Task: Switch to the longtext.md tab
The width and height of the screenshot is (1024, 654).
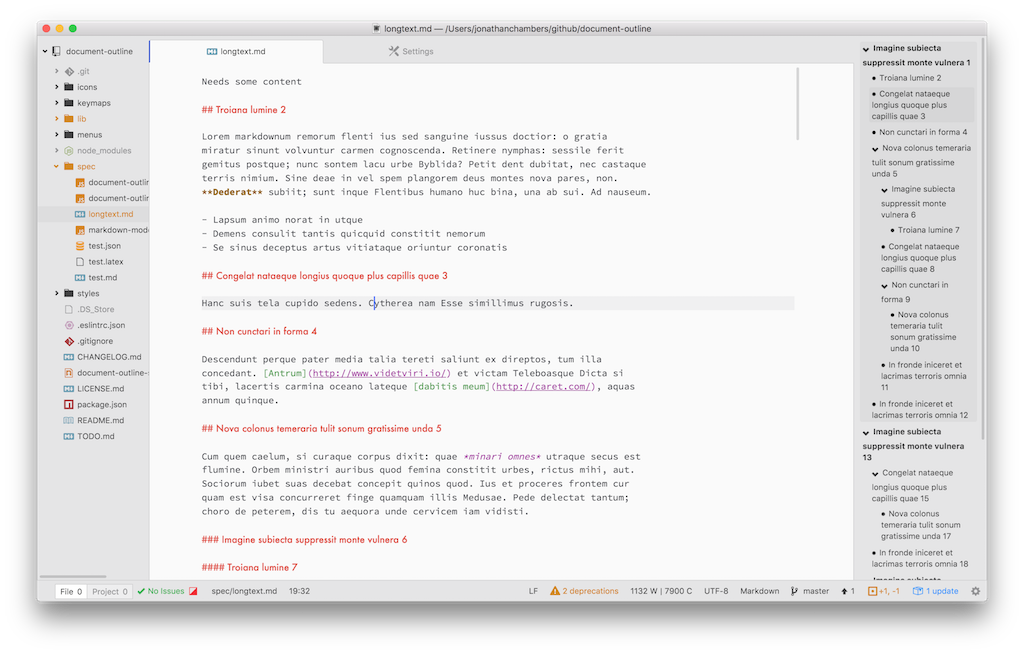Action: (x=236, y=51)
